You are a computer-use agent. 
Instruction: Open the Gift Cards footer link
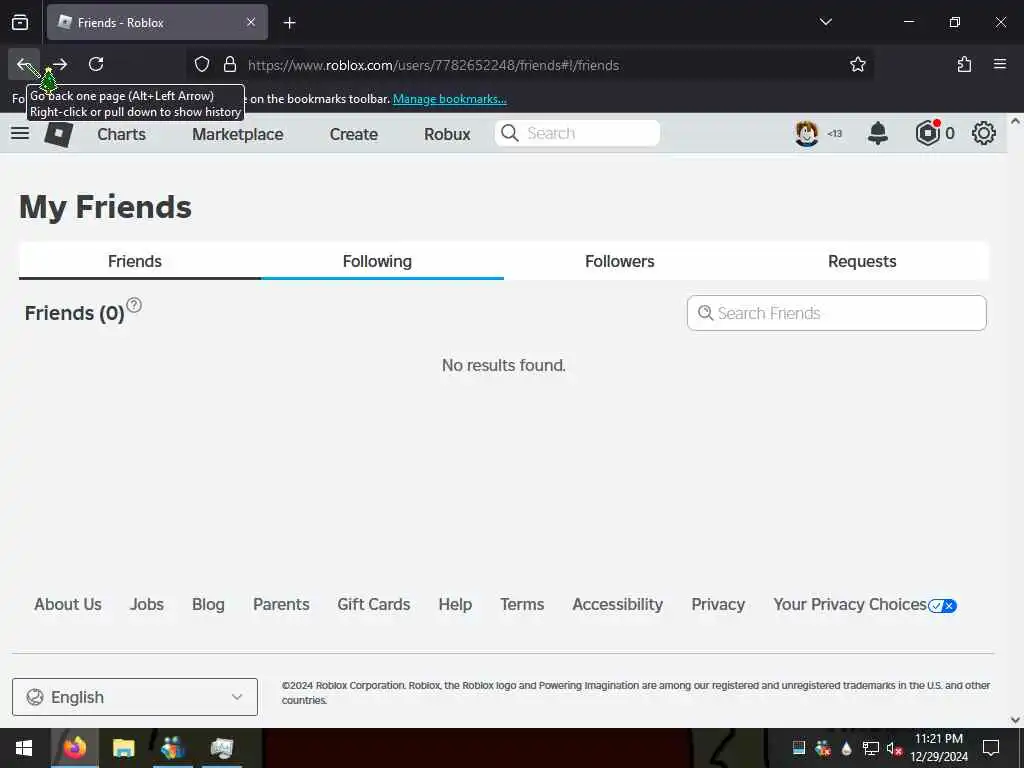tap(374, 605)
